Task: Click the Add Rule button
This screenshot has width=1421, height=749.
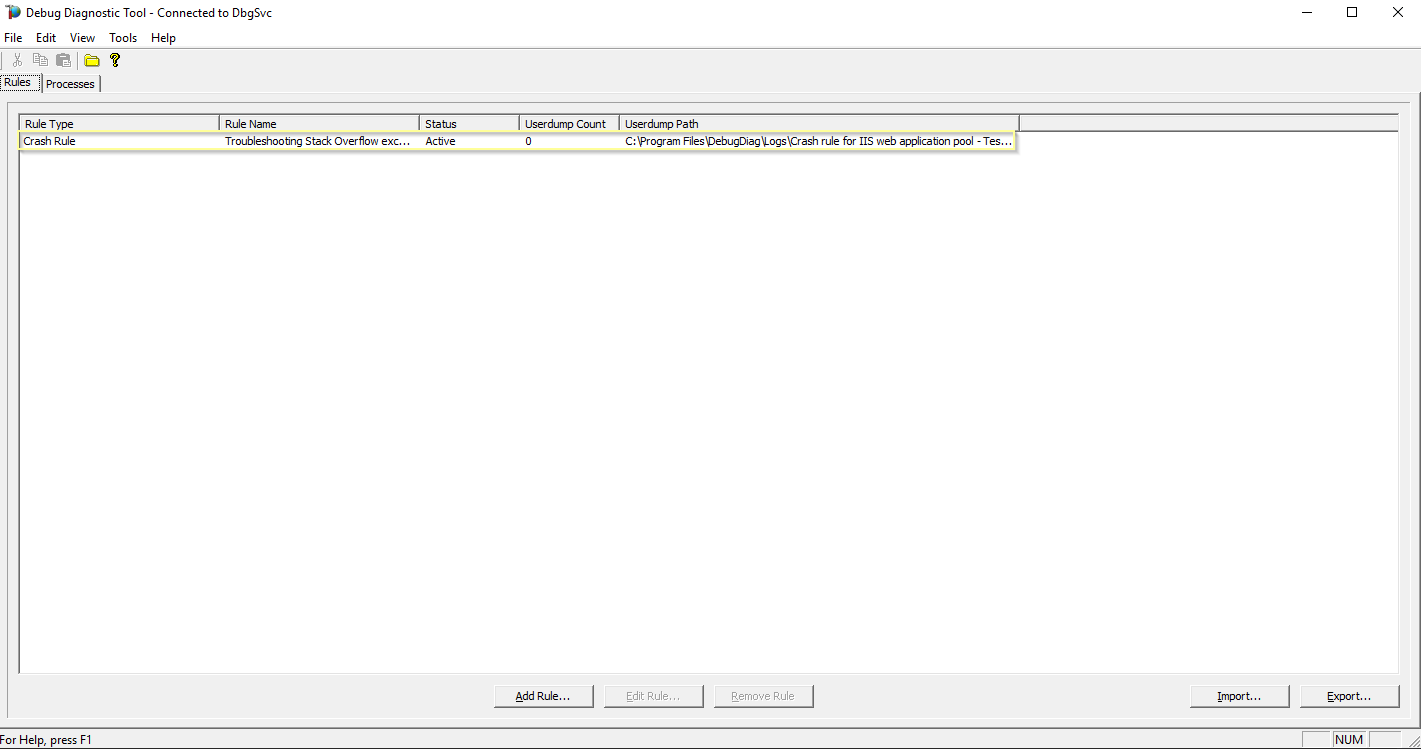Action: (x=543, y=696)
